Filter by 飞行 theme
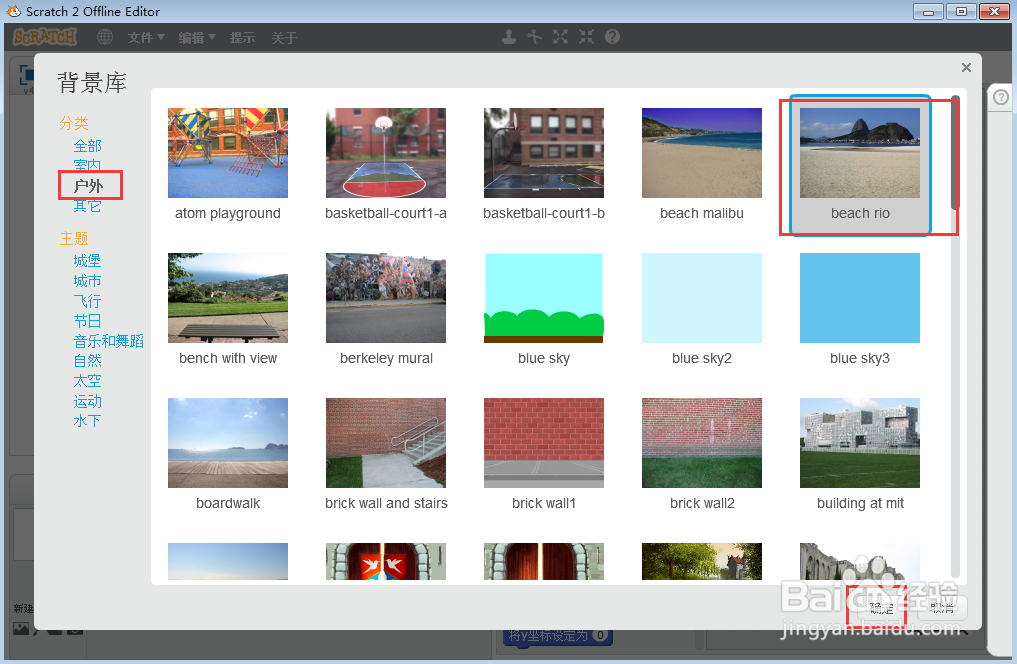Image resolution: width=1017 pixels, height=664 pixels. point(88,301)
